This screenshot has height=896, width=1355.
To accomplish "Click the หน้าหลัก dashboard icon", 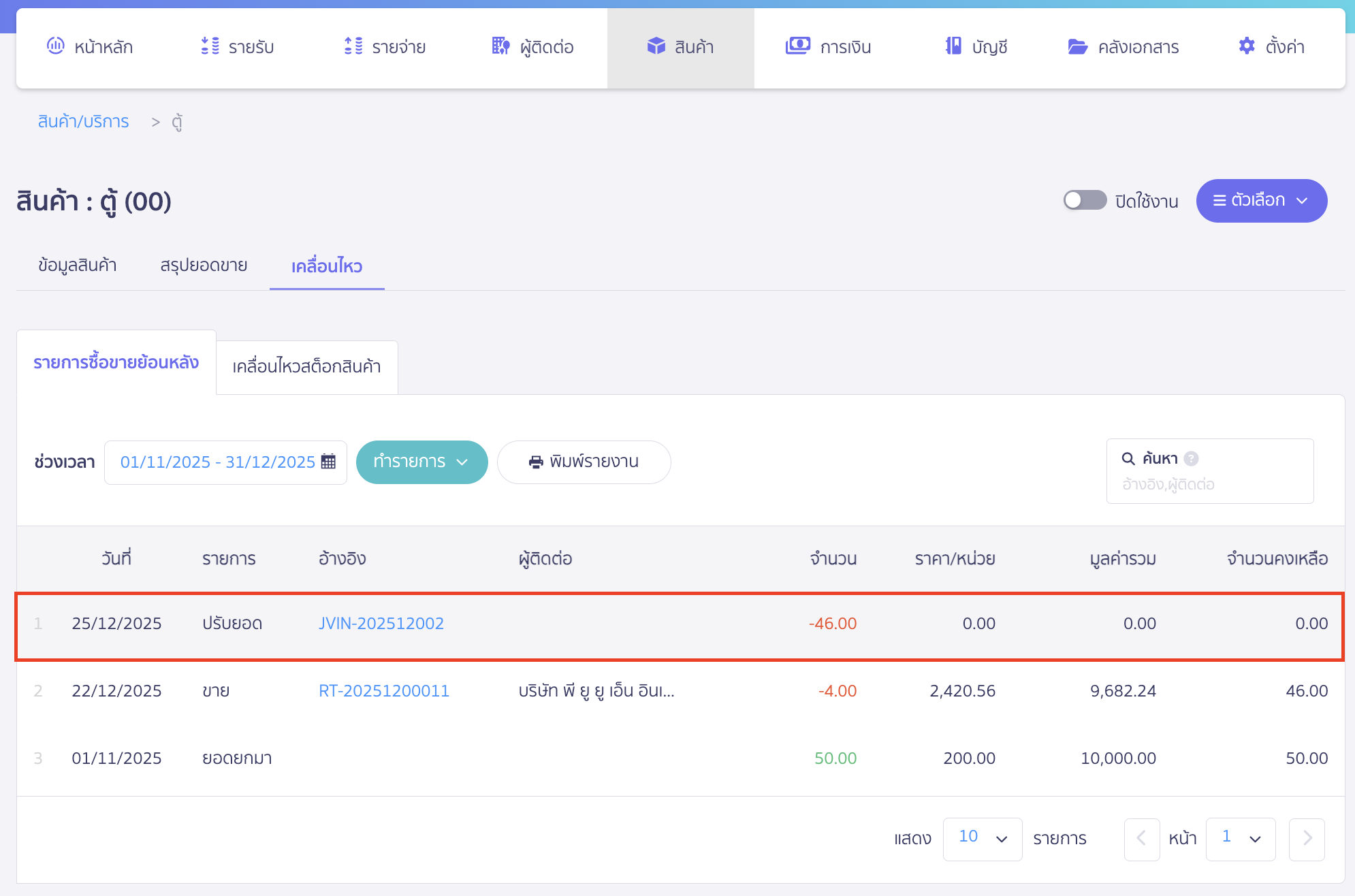I will tap(55, 46).
